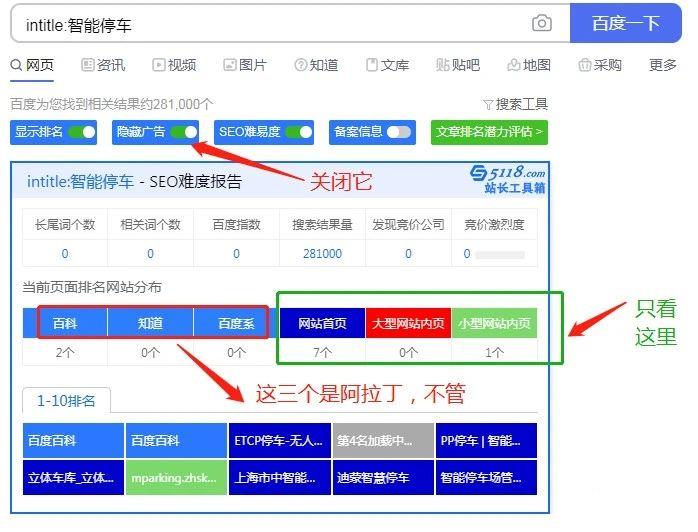Open 搜索工具 options
698x532 pixels.
(521, 105)
